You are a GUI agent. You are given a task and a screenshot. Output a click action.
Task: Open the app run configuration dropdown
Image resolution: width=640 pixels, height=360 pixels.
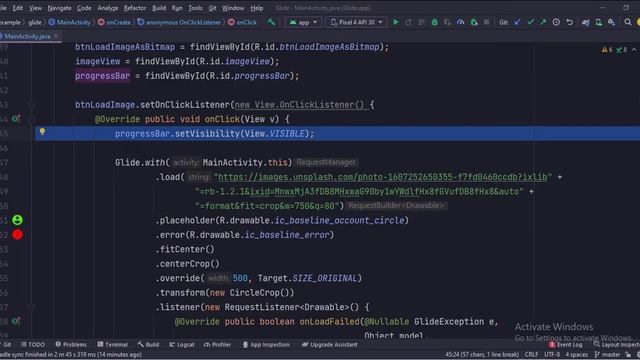(x=303, y=22)
